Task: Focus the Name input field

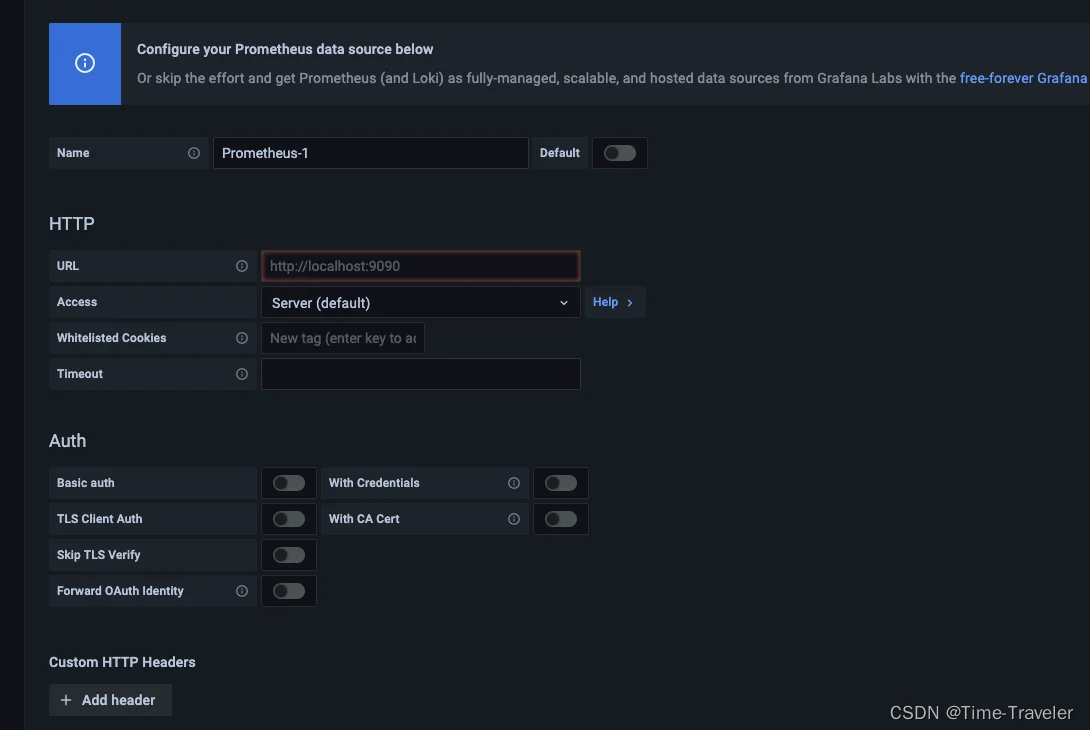Action: 371,153
